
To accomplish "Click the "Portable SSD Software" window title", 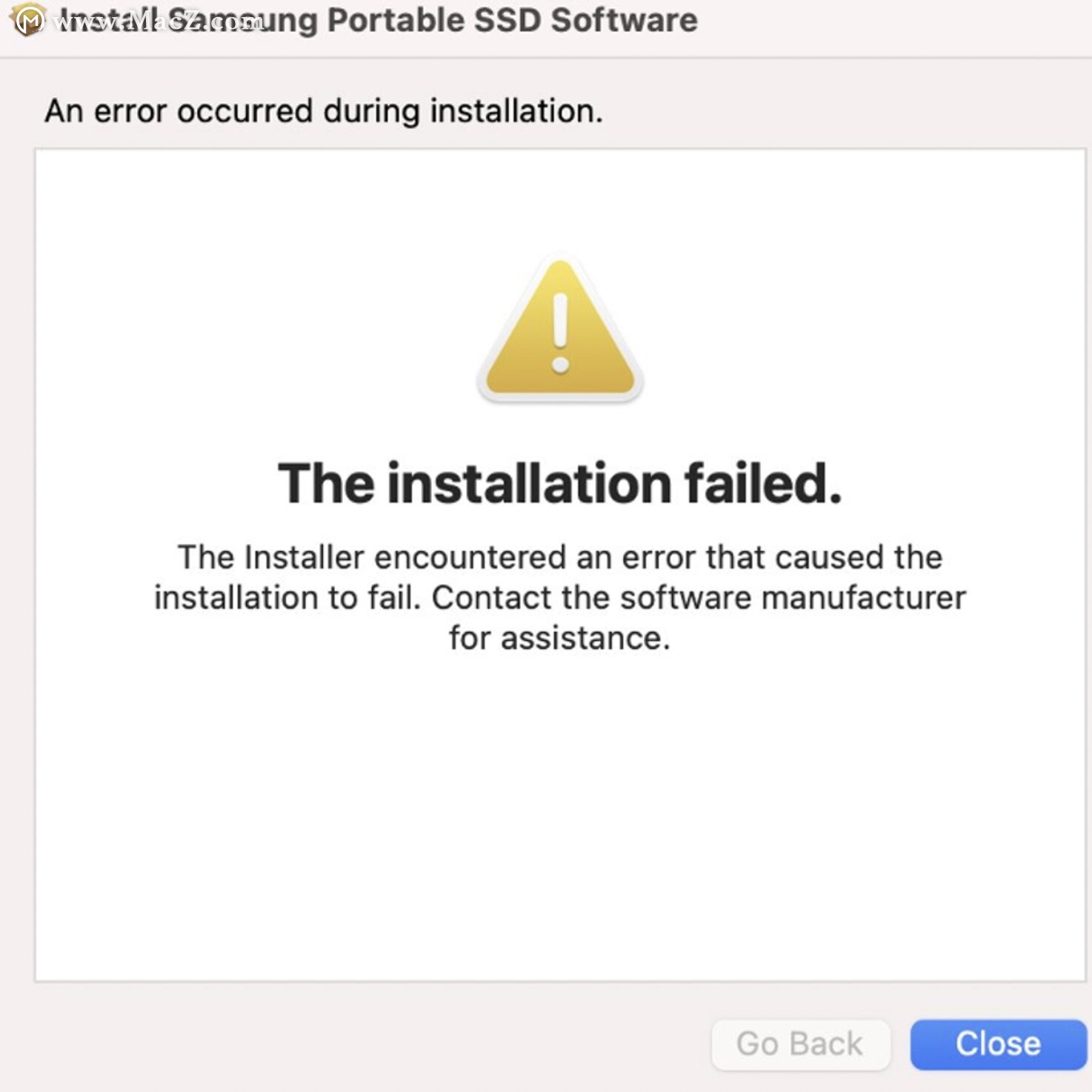I will pos(512,20).
